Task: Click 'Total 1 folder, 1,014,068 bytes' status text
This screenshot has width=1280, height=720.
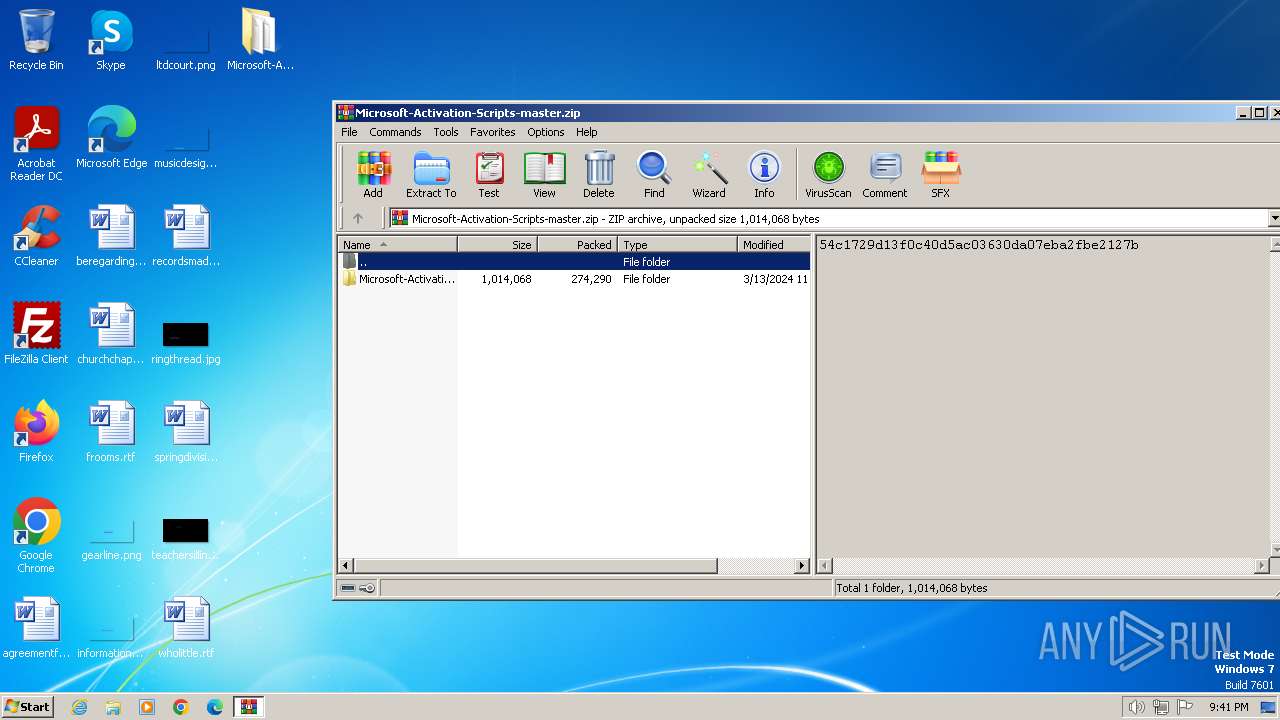Action: click(912, 588)
